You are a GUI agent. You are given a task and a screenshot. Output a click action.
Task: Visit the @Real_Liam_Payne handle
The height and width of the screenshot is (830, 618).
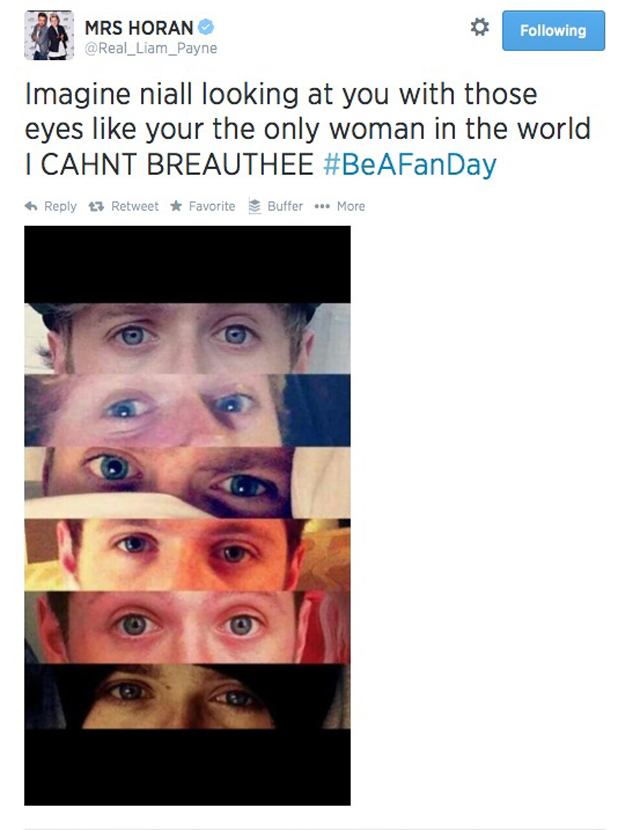151,48
